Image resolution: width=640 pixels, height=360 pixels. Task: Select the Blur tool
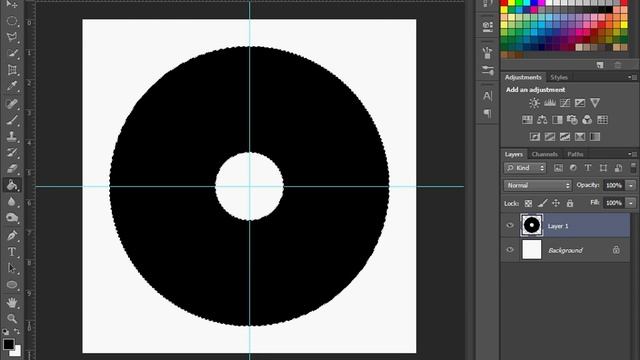[x=12, y=202]
